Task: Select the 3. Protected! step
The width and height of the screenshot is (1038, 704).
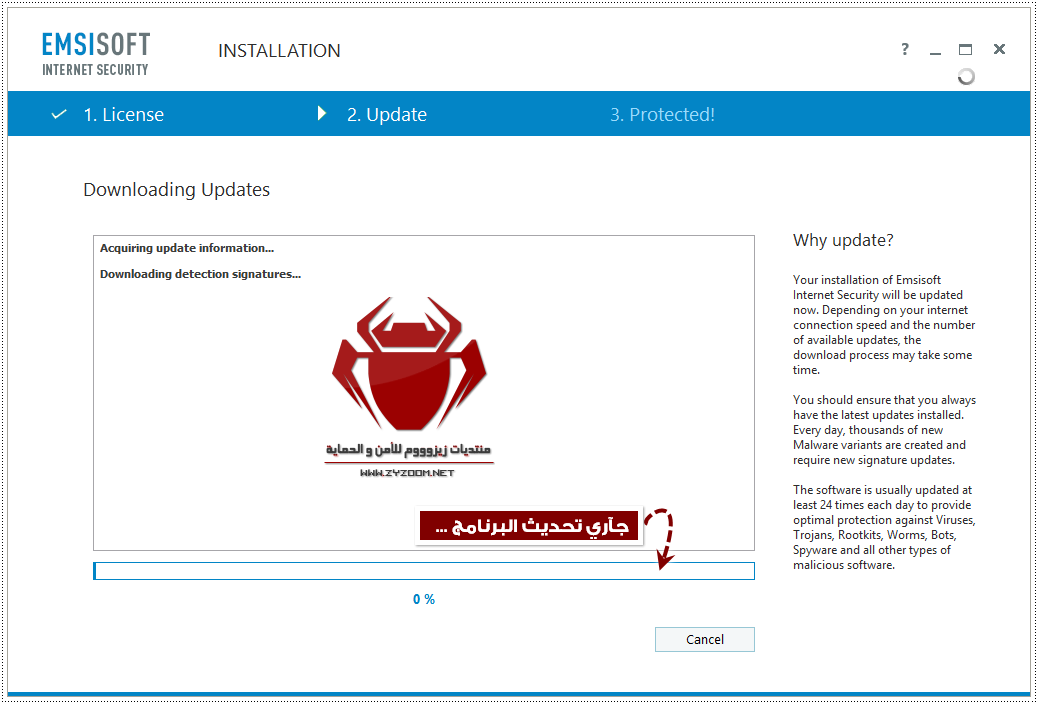Action: (662, 115)
